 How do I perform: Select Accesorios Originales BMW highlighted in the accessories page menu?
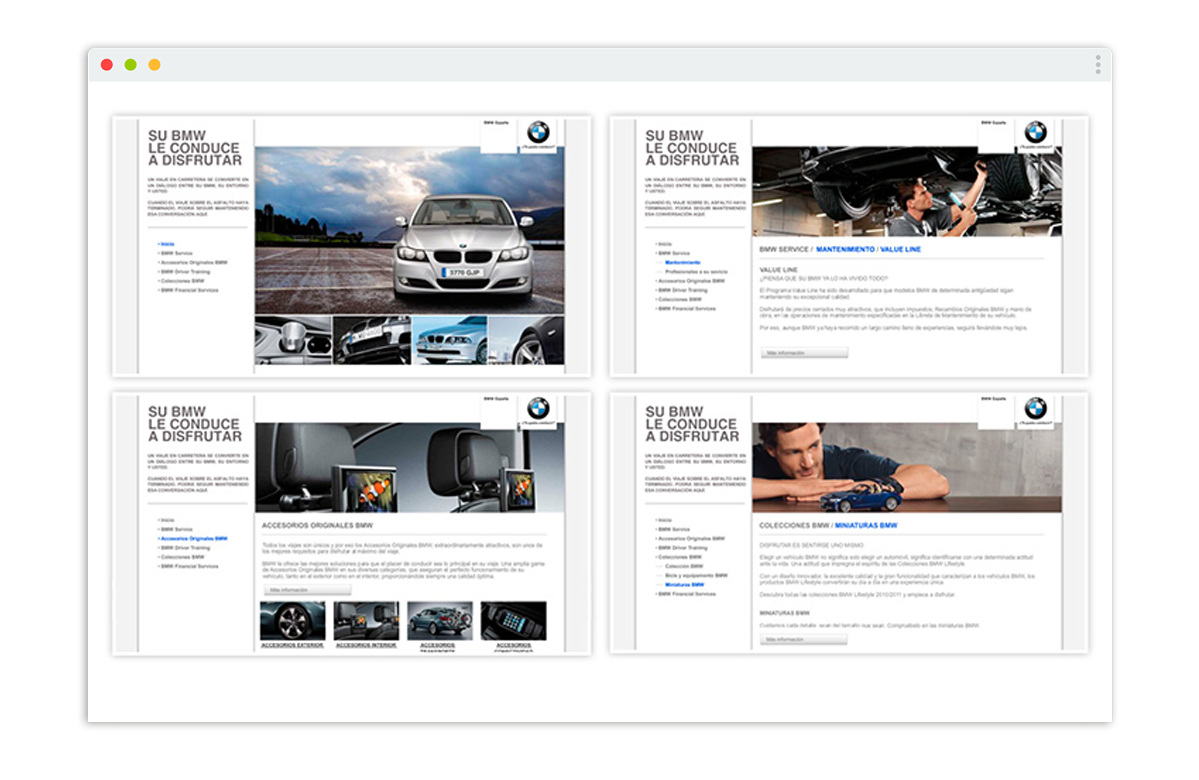pos(193,539)
